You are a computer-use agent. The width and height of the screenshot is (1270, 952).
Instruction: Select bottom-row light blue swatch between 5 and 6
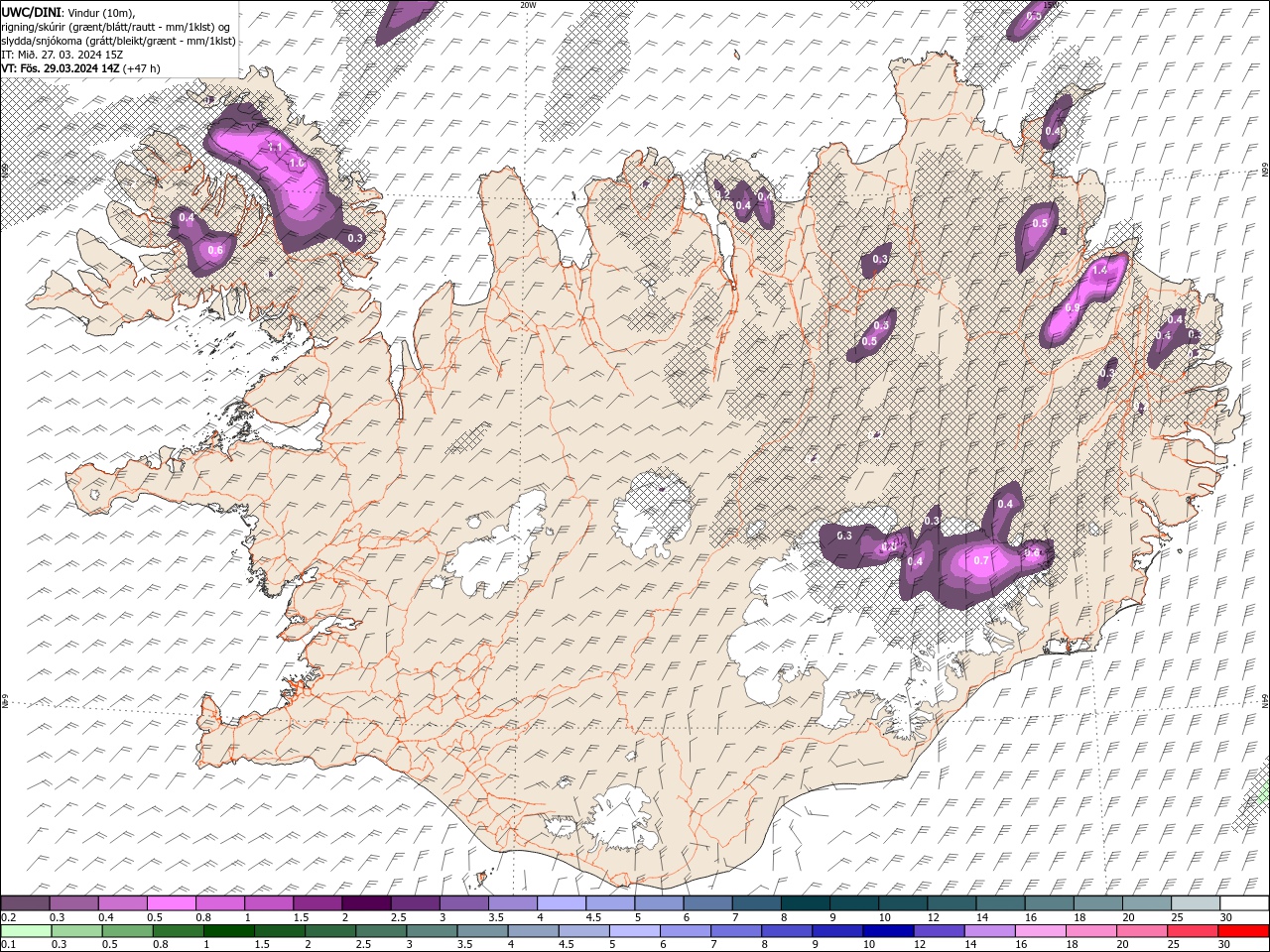pos(635,930)
